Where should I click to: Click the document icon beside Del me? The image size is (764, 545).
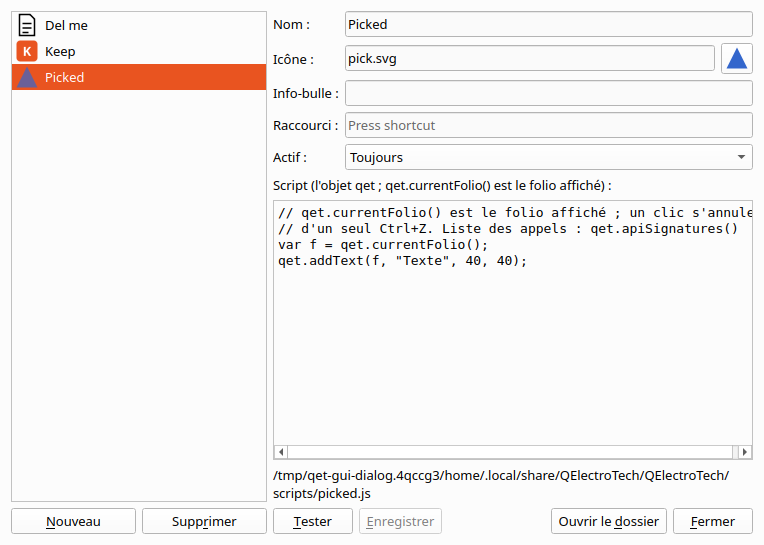pos(27,25)
